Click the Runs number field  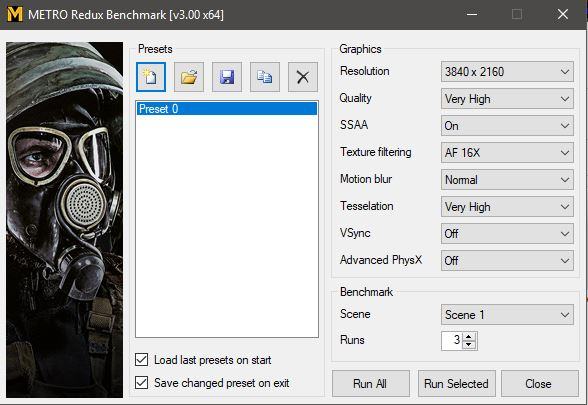[452, 340]
